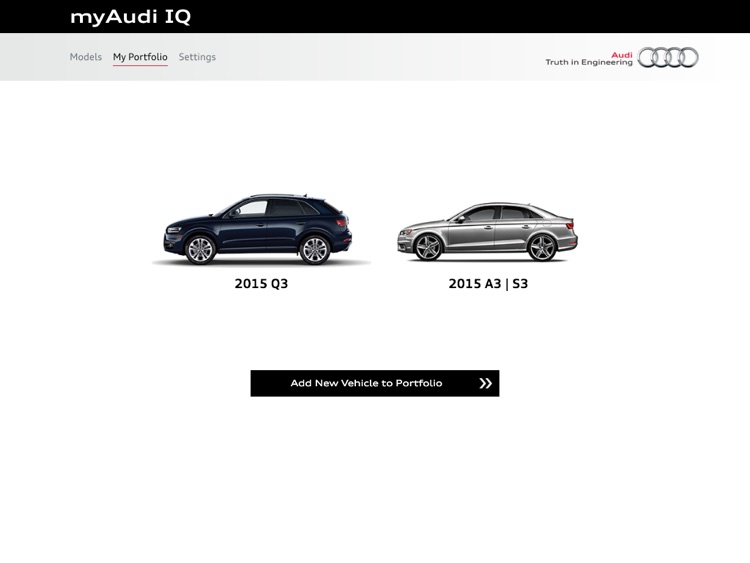Click the Audi four-rings logo
750x563 pixels.
point(668,57)
